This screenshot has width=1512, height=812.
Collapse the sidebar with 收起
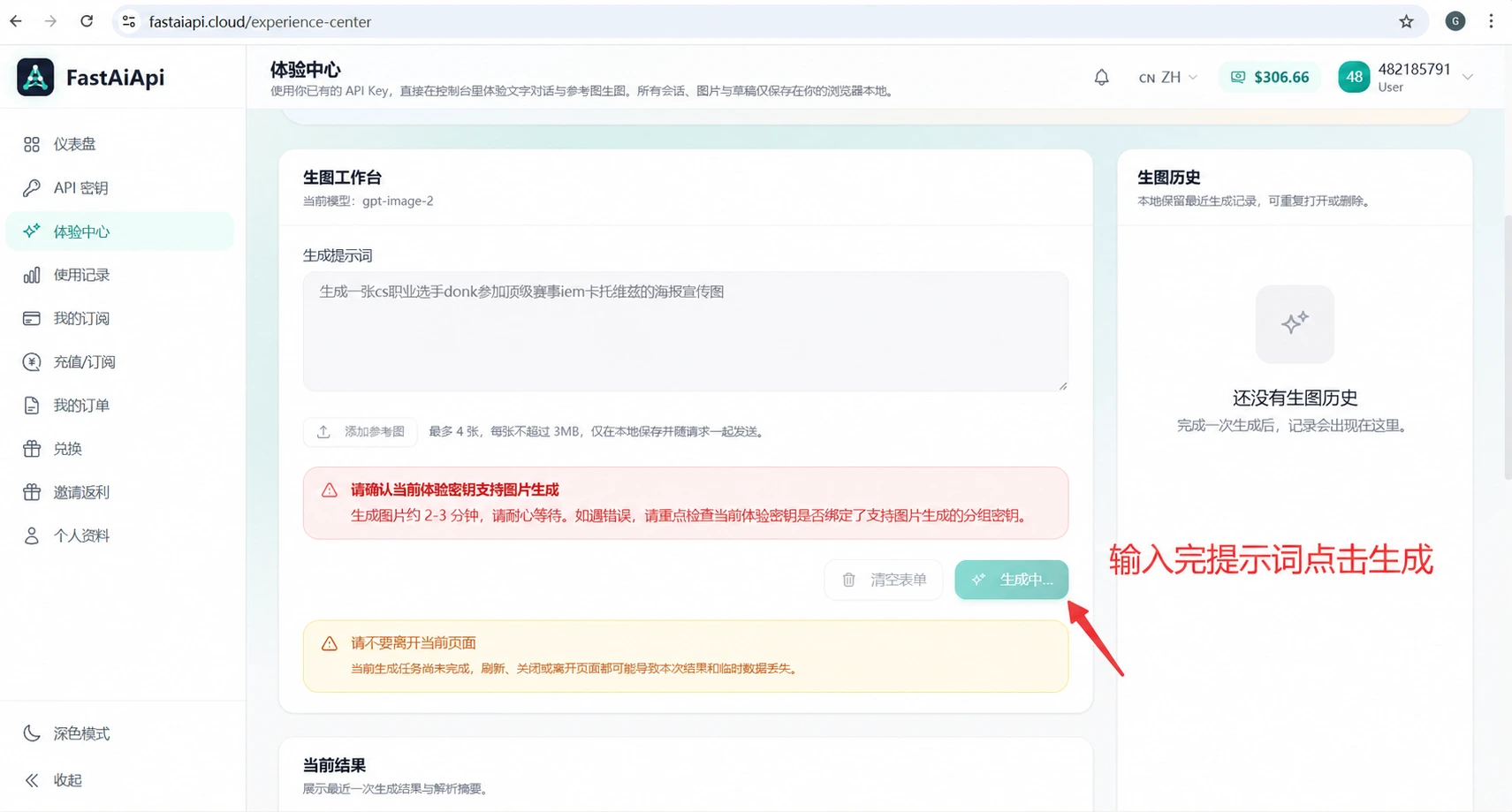click(119, 780)
